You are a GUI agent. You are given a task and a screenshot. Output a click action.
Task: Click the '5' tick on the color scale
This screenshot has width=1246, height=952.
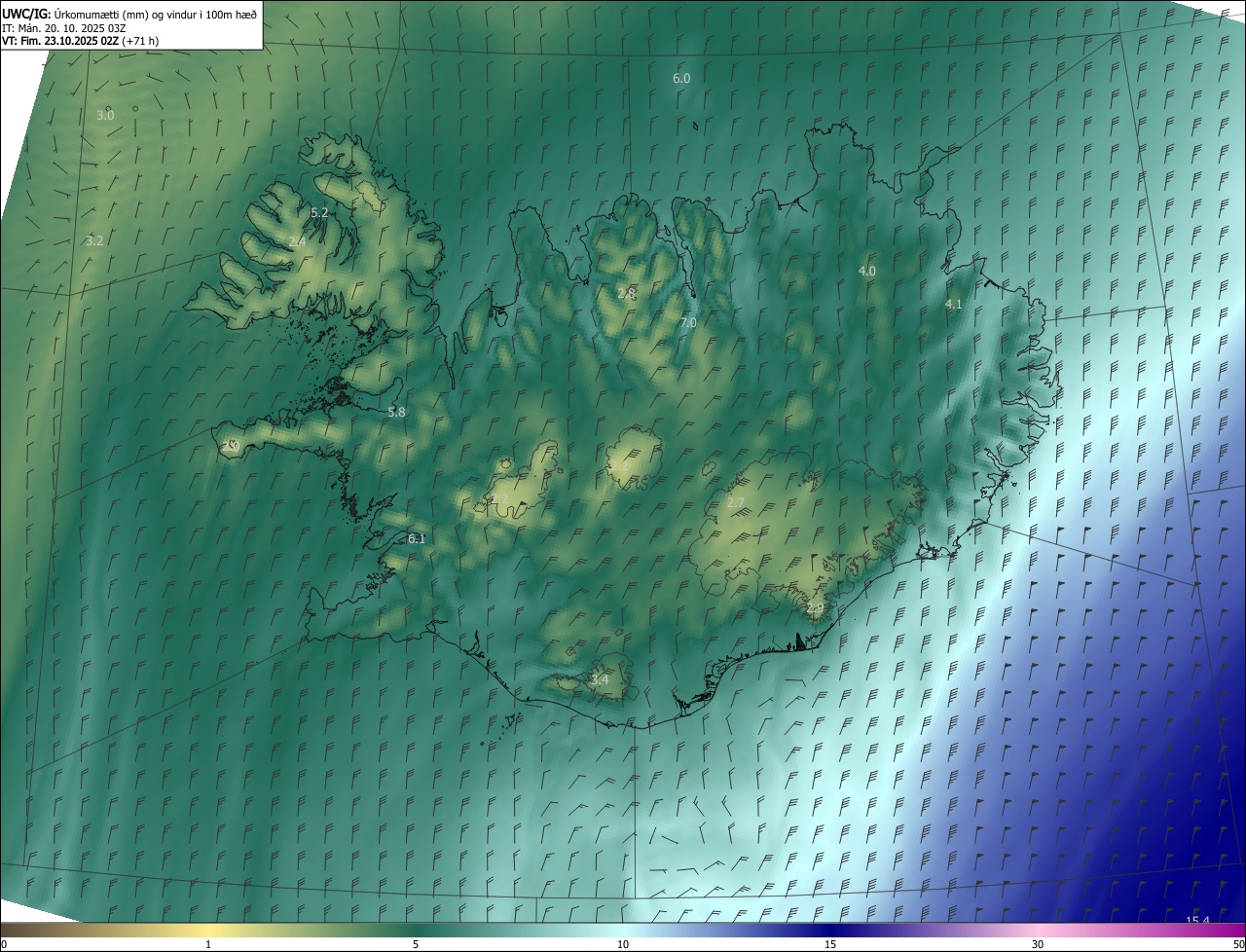(416, 944)
